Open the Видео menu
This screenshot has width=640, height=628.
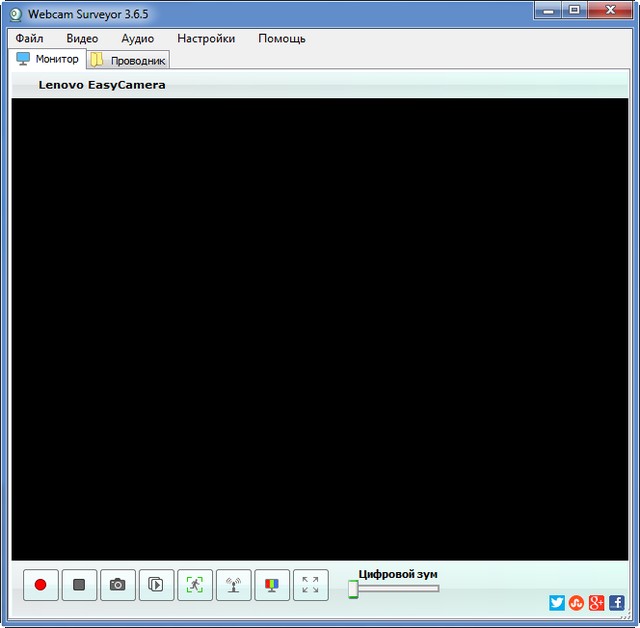point(82,38)
